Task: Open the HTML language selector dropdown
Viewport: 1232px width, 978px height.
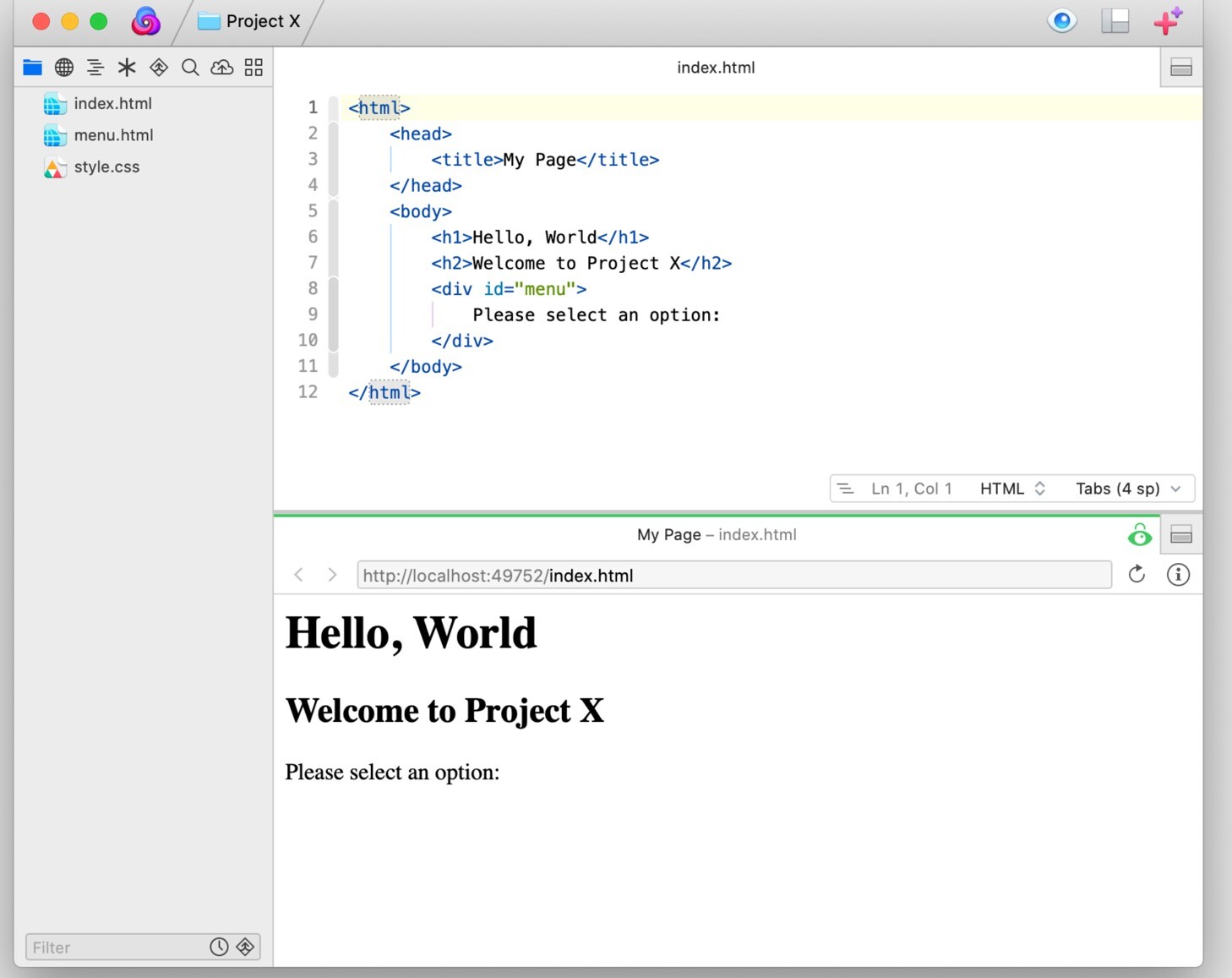Action: 1012,489
